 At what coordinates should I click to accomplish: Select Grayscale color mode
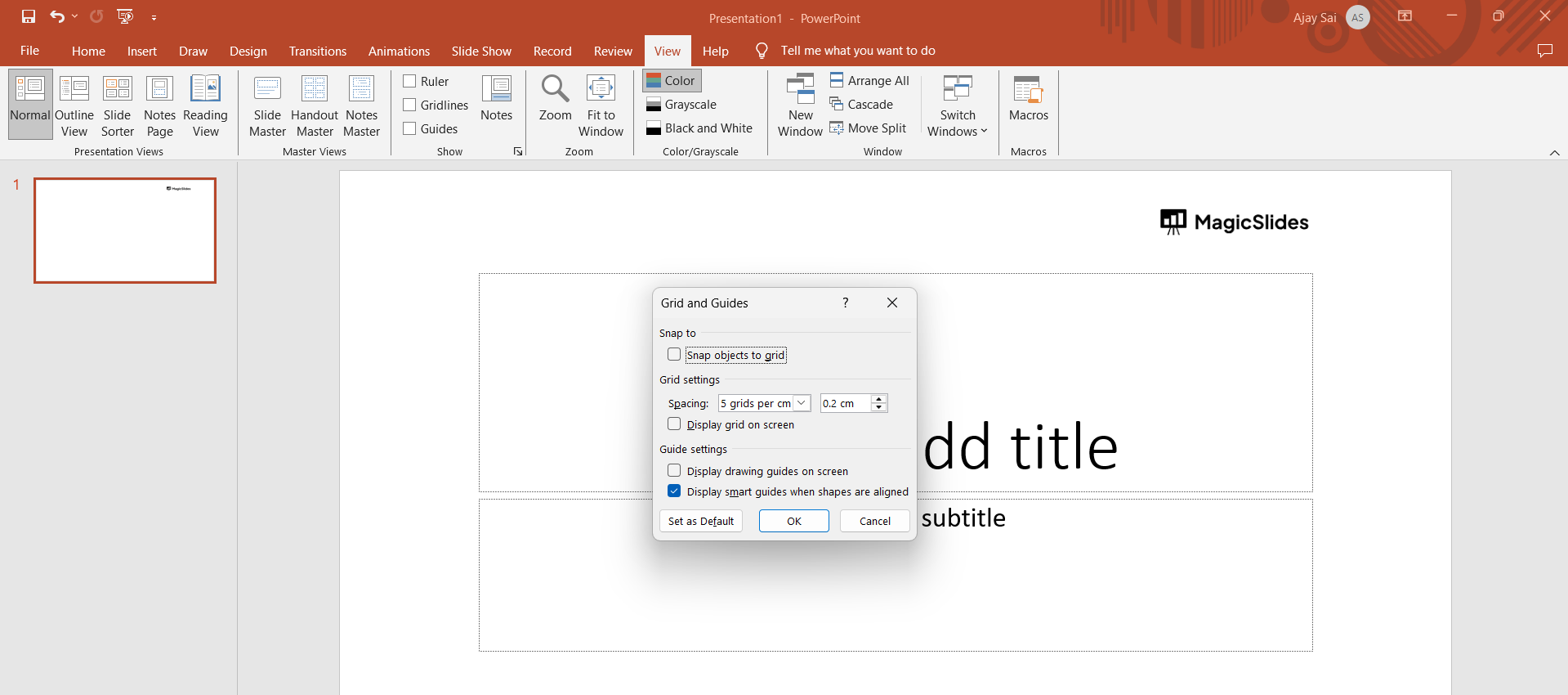point(681,105)
